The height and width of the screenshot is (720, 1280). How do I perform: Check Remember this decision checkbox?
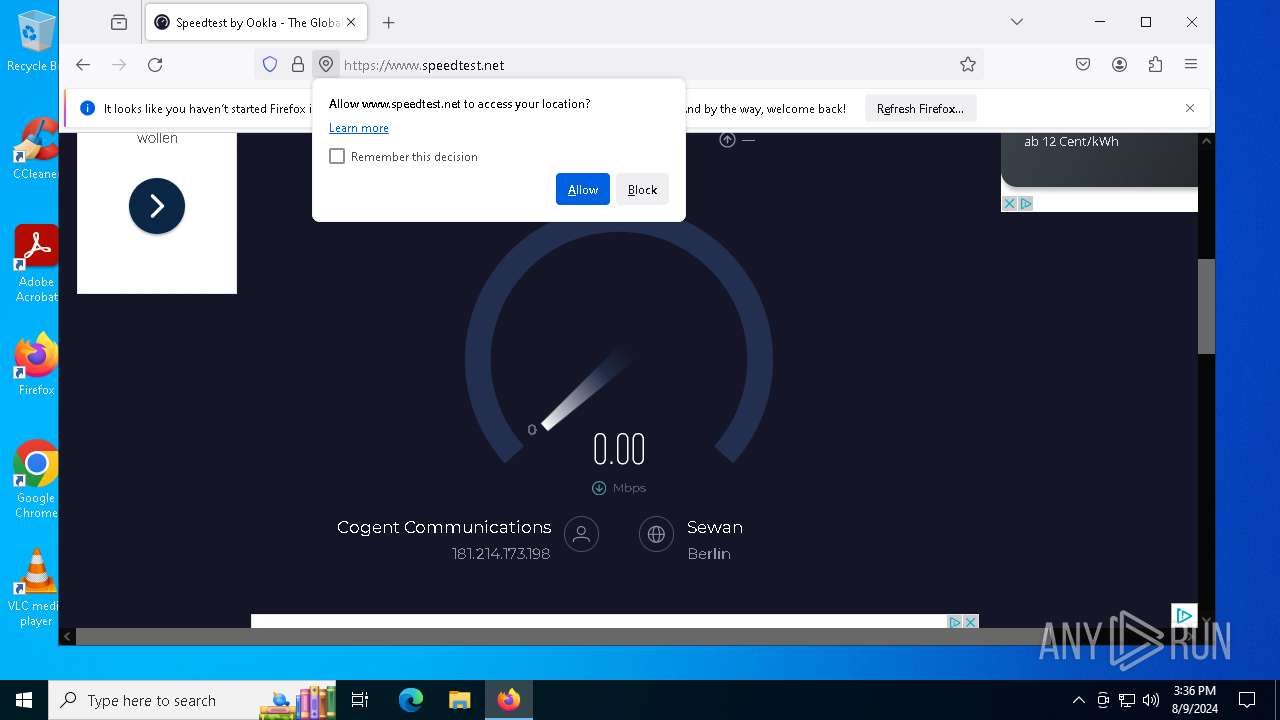pos(337,157)
